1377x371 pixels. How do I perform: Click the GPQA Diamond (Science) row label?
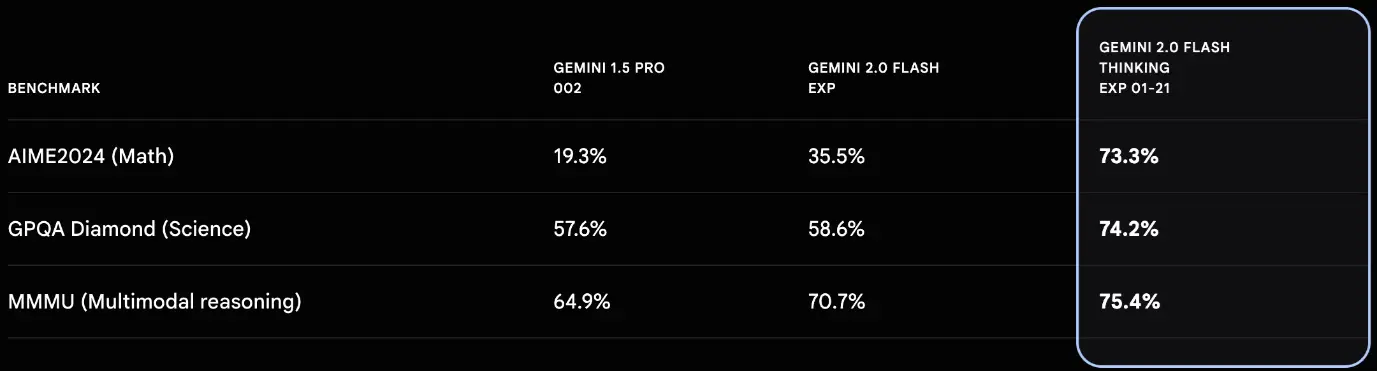tap(129, 229)
